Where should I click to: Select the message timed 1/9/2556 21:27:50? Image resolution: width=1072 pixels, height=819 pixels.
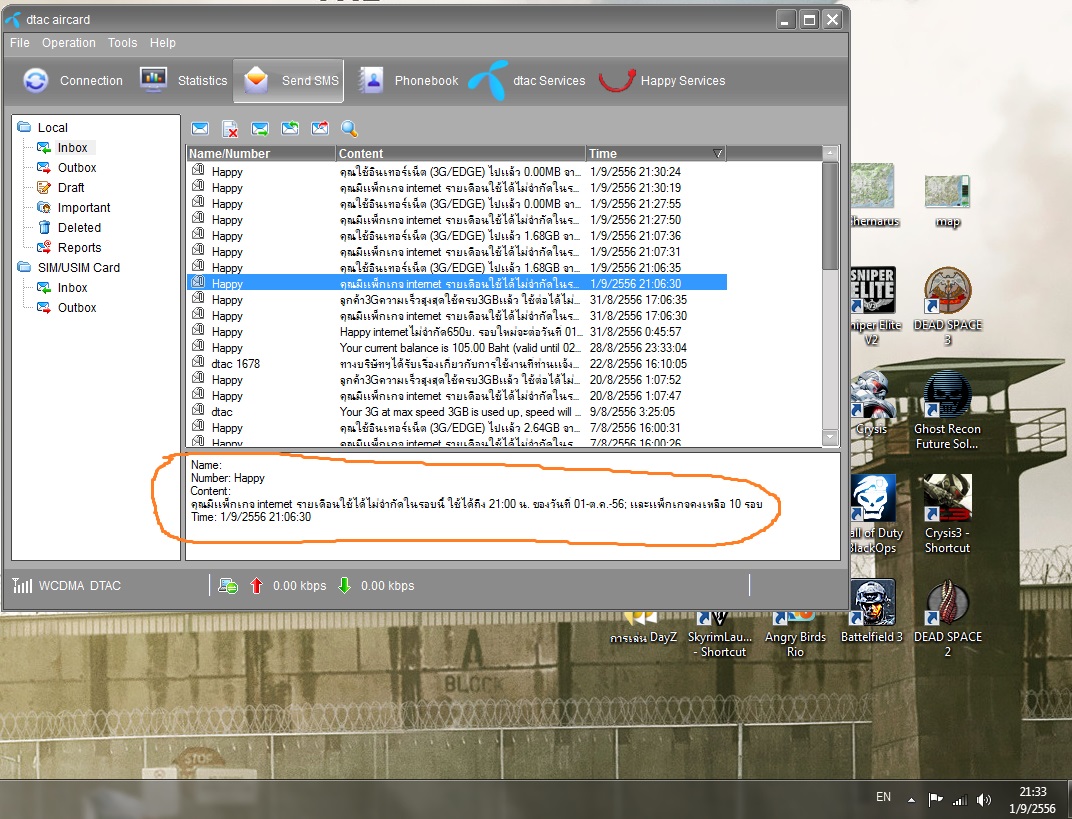coord(457,219)
